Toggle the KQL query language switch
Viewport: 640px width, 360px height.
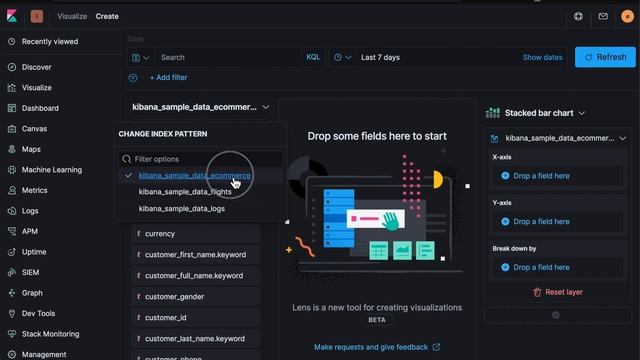click(x=313, y=57)
